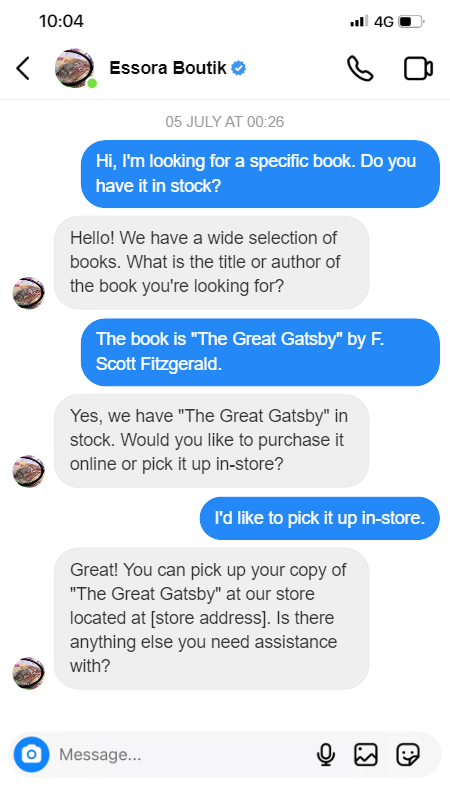Tap the avatar beside the [store address] reply
The image size is (450, 796).
click(x=28, y=673)
